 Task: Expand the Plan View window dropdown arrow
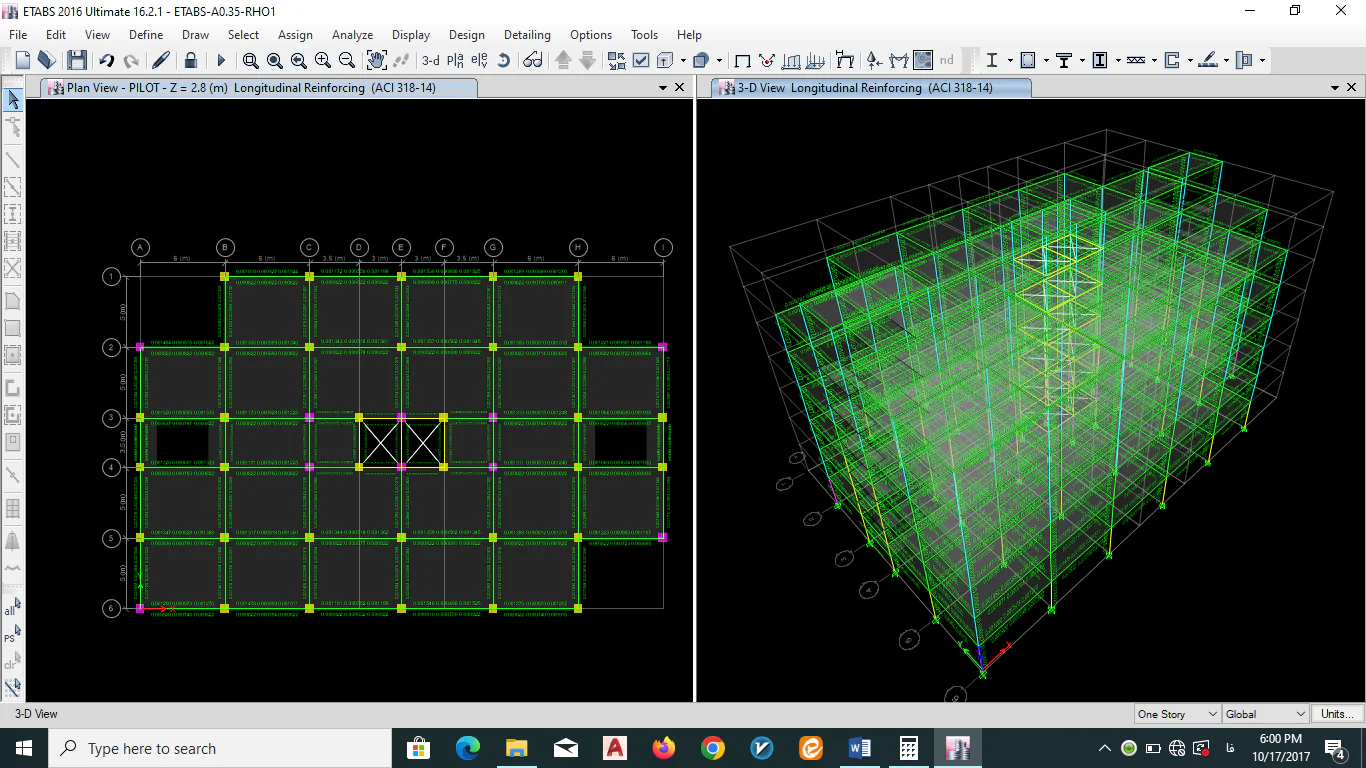click(x=662, y=88)
